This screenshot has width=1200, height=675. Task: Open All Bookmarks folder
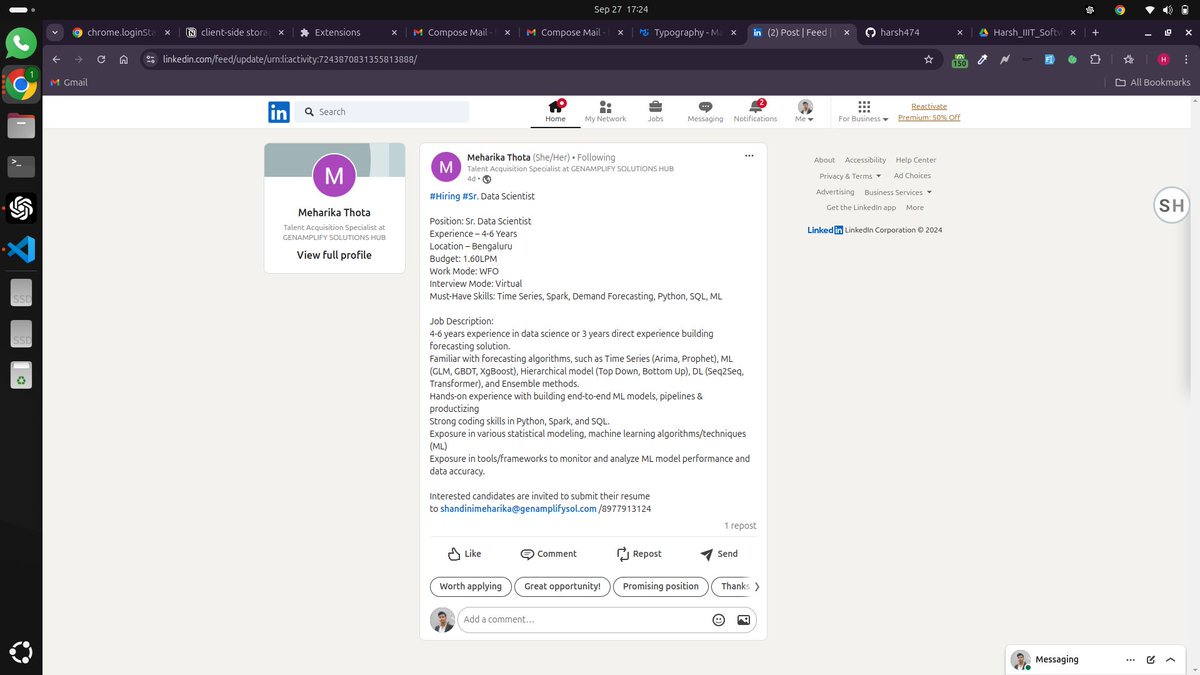pyautogui.click(x=1152, y=83)
